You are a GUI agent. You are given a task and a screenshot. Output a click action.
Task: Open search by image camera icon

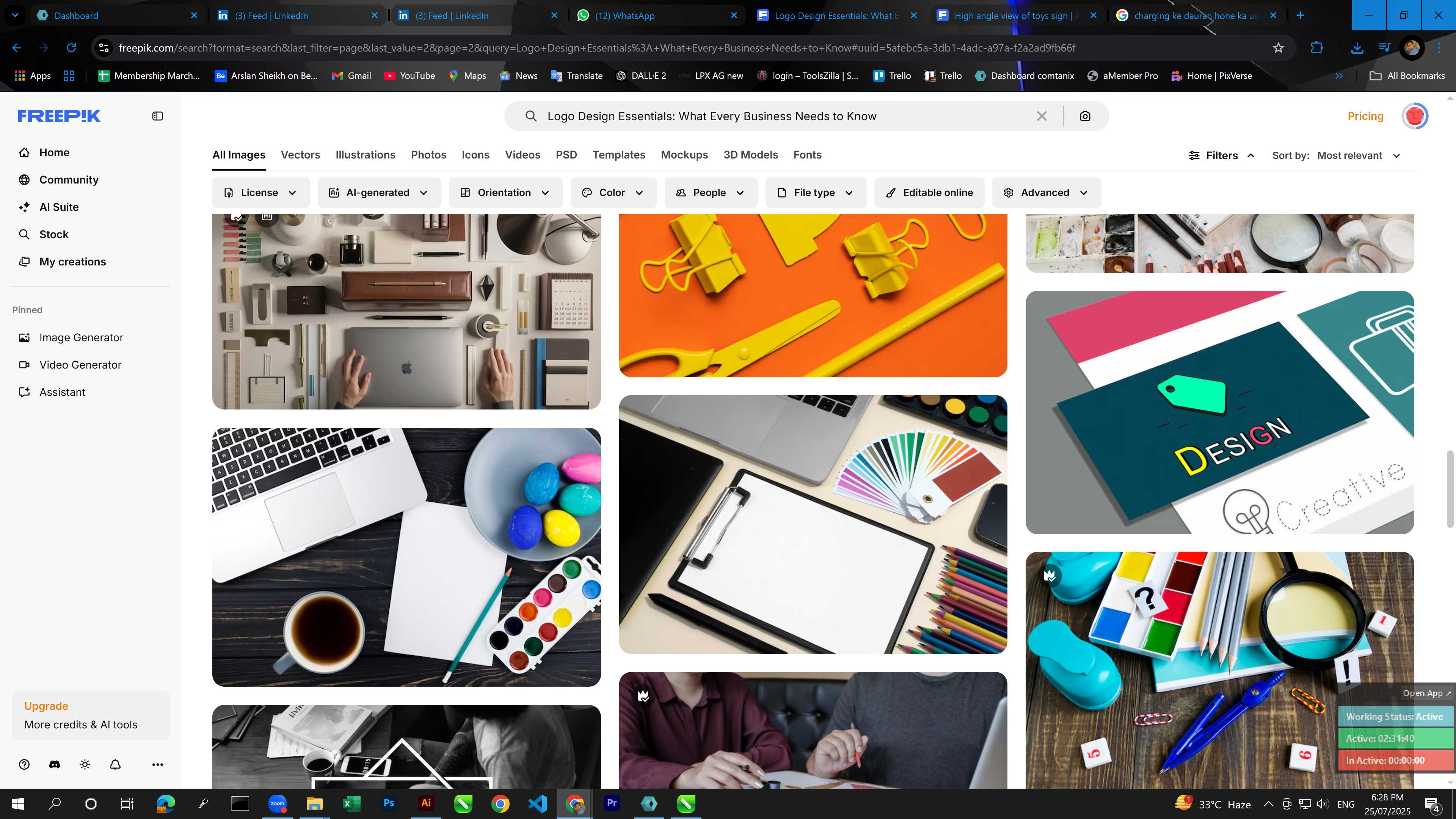[x=1085, y=116]
